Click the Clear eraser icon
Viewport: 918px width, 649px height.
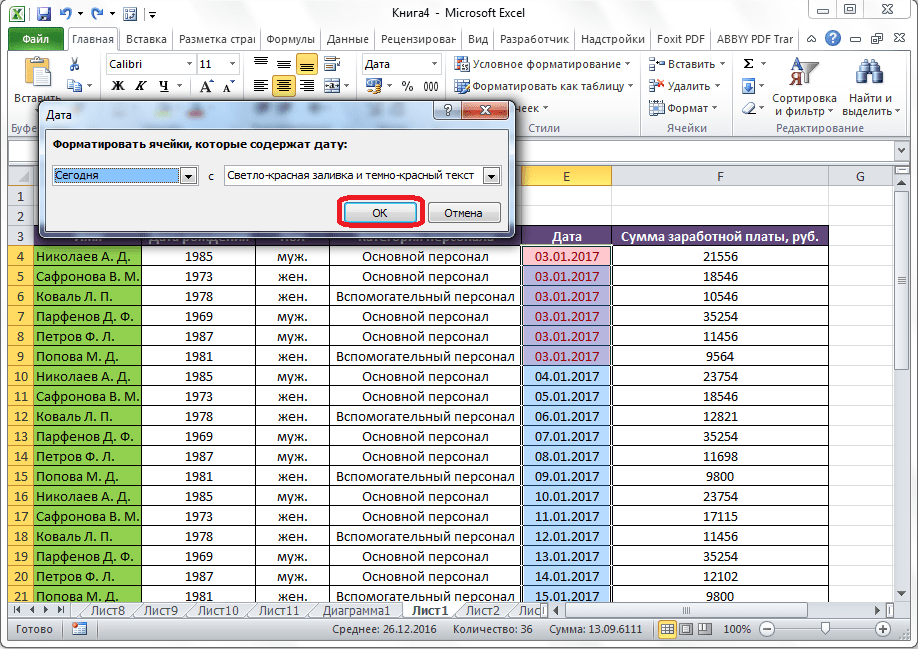tap(748, 109)
